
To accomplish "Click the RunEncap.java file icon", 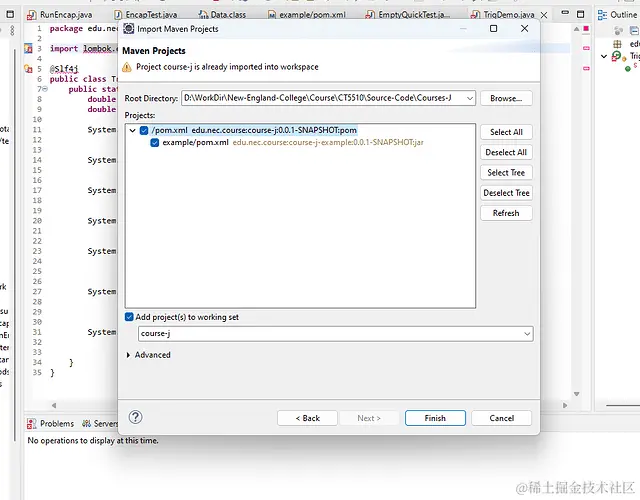I will click(31, 15).
